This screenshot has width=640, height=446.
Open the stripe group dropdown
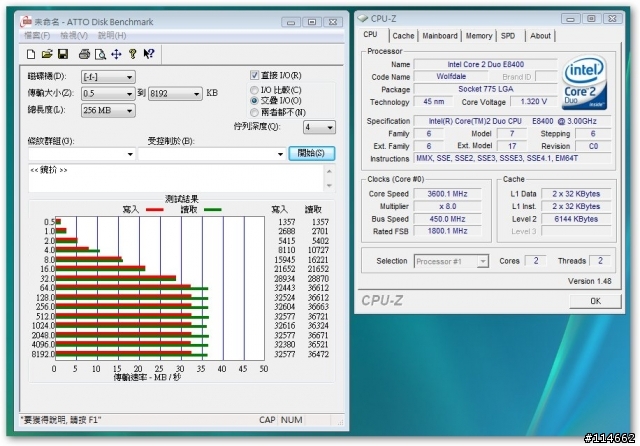82,154
